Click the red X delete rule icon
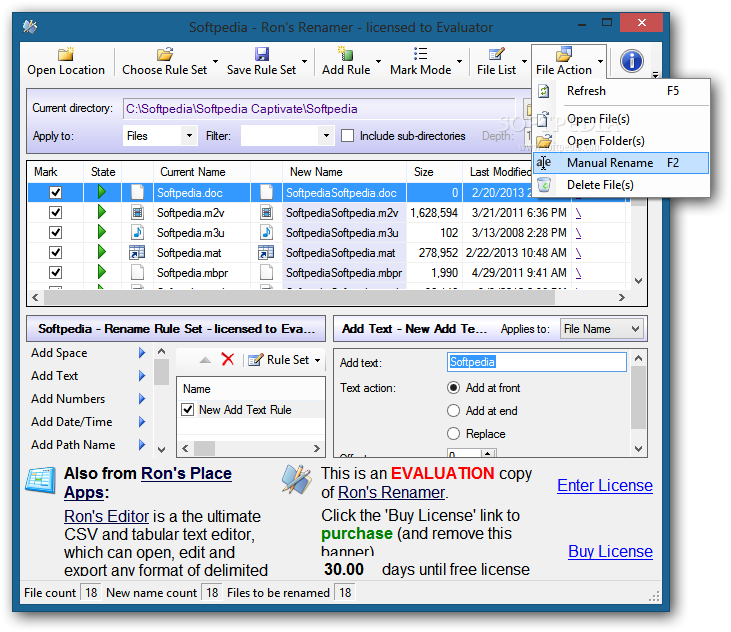The height and width of the screenshot is (632, 731). pos(228,359)
